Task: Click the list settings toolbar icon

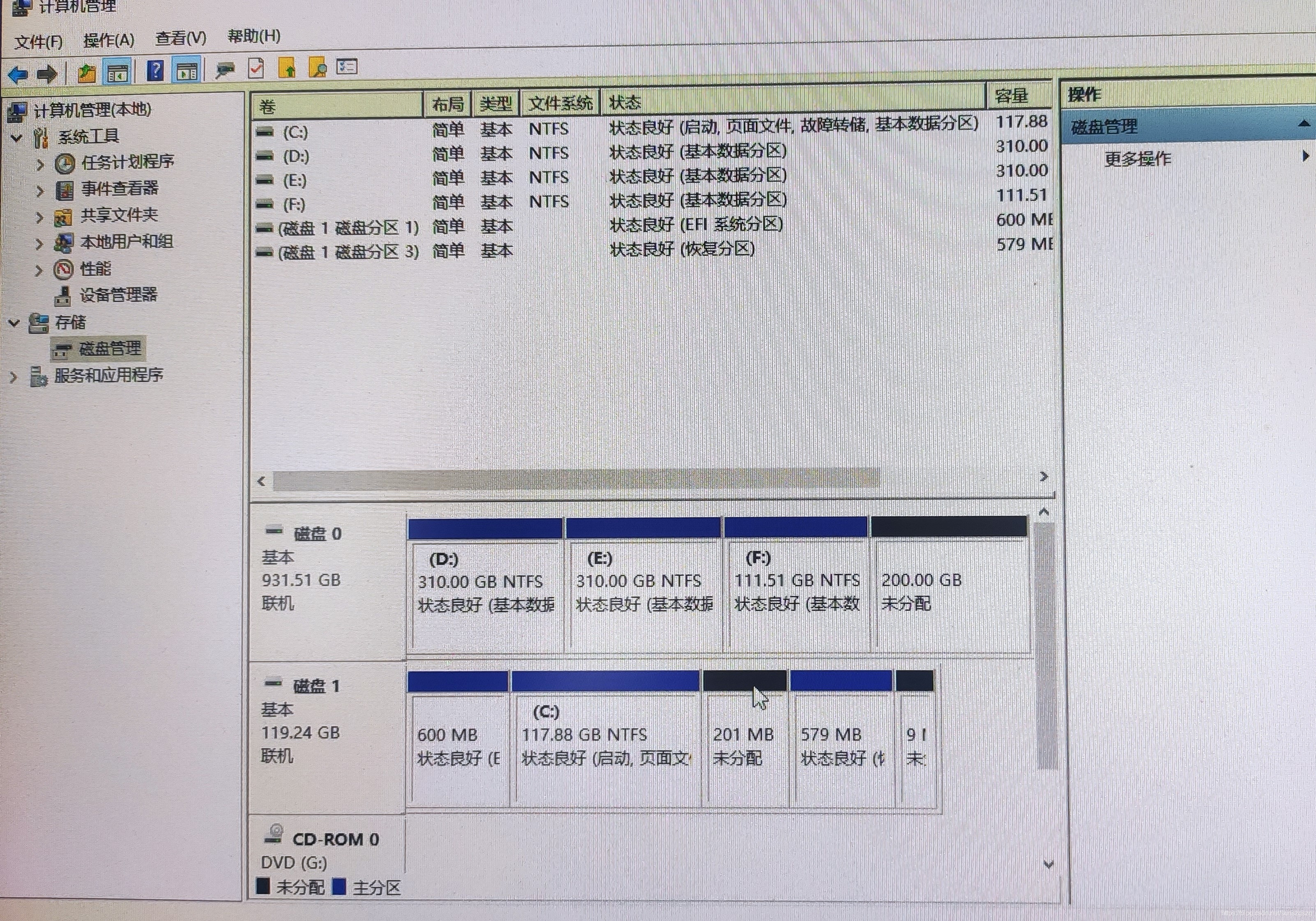Action: pyautogui.click(x=347, y=67)
